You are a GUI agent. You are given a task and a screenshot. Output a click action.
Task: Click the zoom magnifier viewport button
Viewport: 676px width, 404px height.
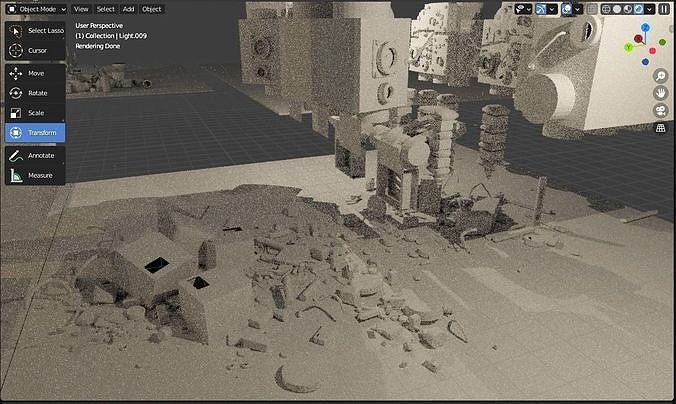click(660, 76)
